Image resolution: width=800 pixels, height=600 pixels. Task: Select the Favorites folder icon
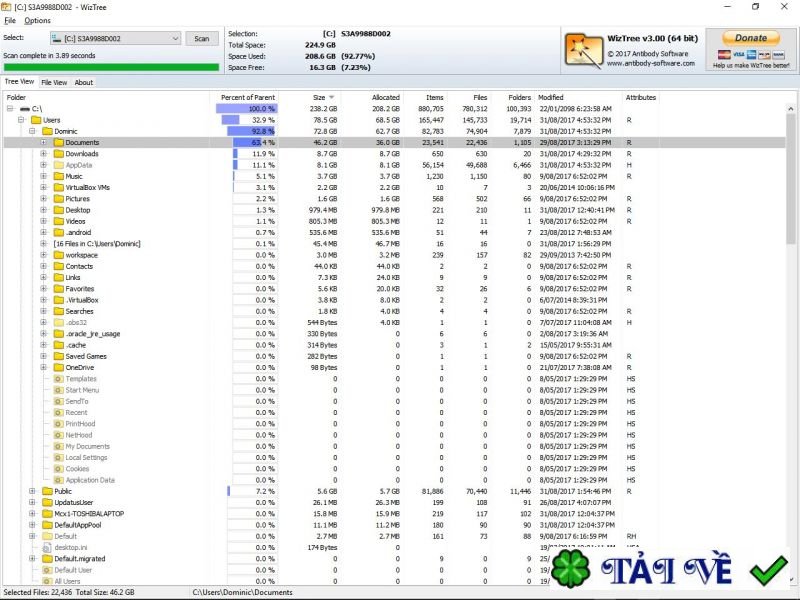coord(58,288)
